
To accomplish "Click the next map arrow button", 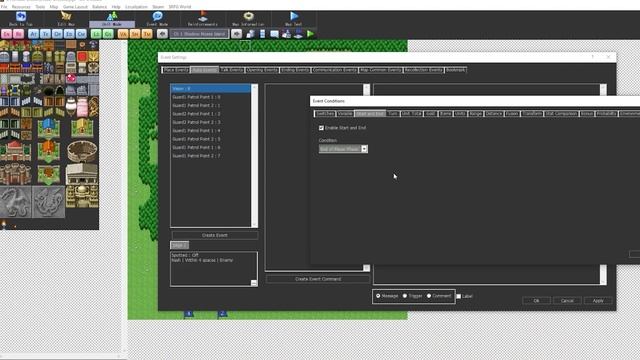I will pyautogui.click(x=236, y=34).
